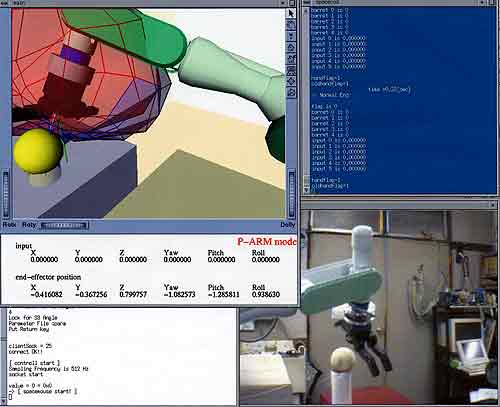
Task: Focus the white control terminal text
Action: tap(120, 355)
